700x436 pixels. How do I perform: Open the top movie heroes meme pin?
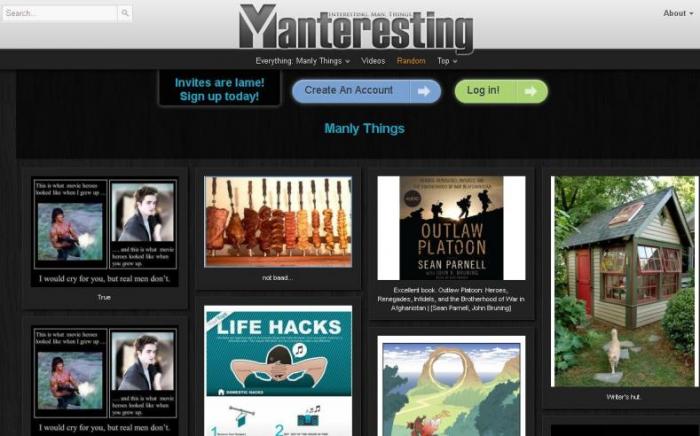(105, 232)
